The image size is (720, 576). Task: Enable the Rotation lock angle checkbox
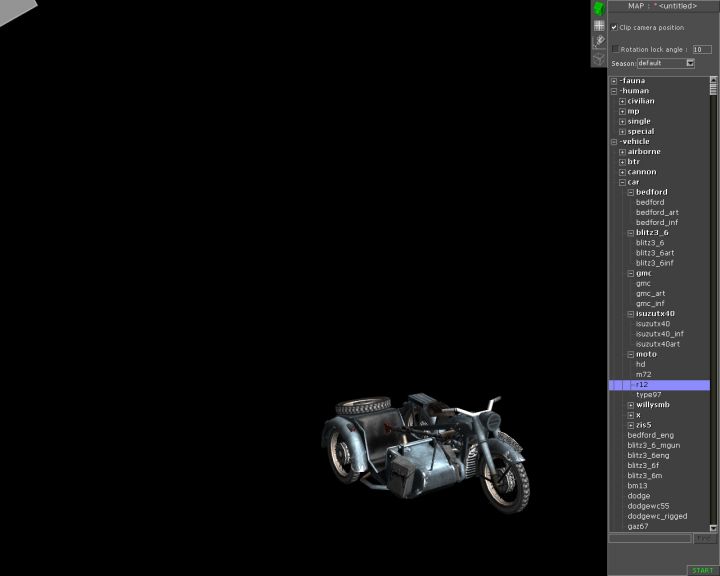[615, 48]
